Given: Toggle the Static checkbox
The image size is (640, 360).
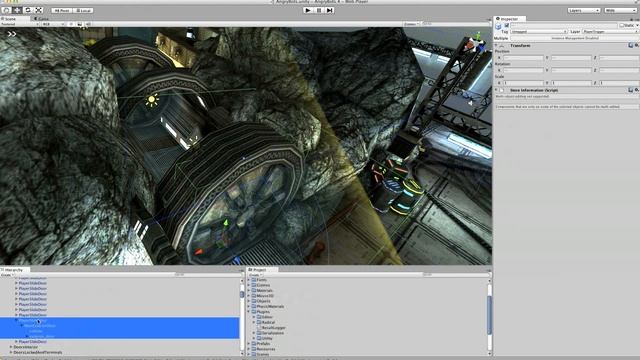Looking at the screenshot, I should [x=622, y=25].
